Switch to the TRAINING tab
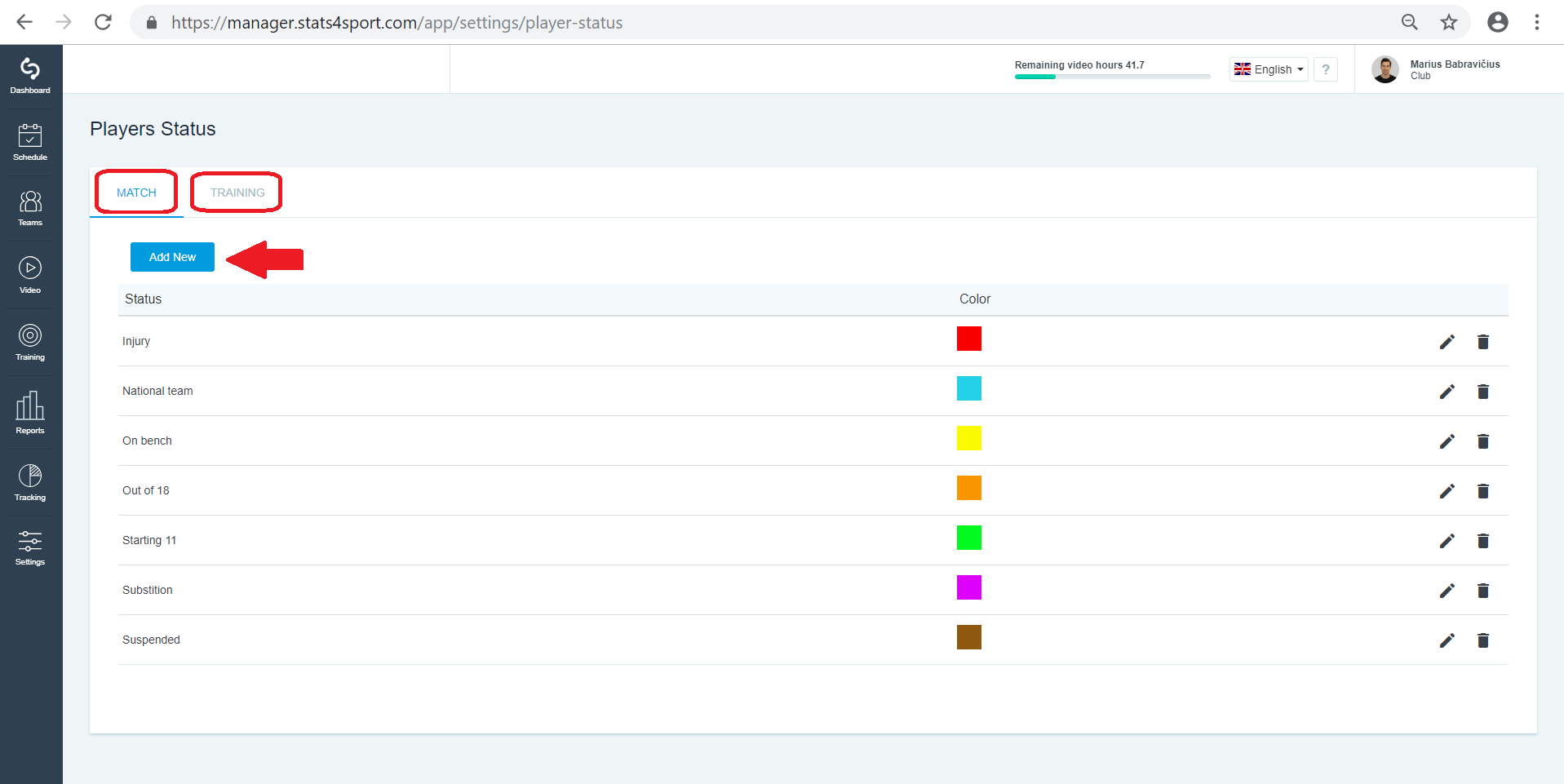The width and height of the screenshot is (1564, 784). pos(237,193)
